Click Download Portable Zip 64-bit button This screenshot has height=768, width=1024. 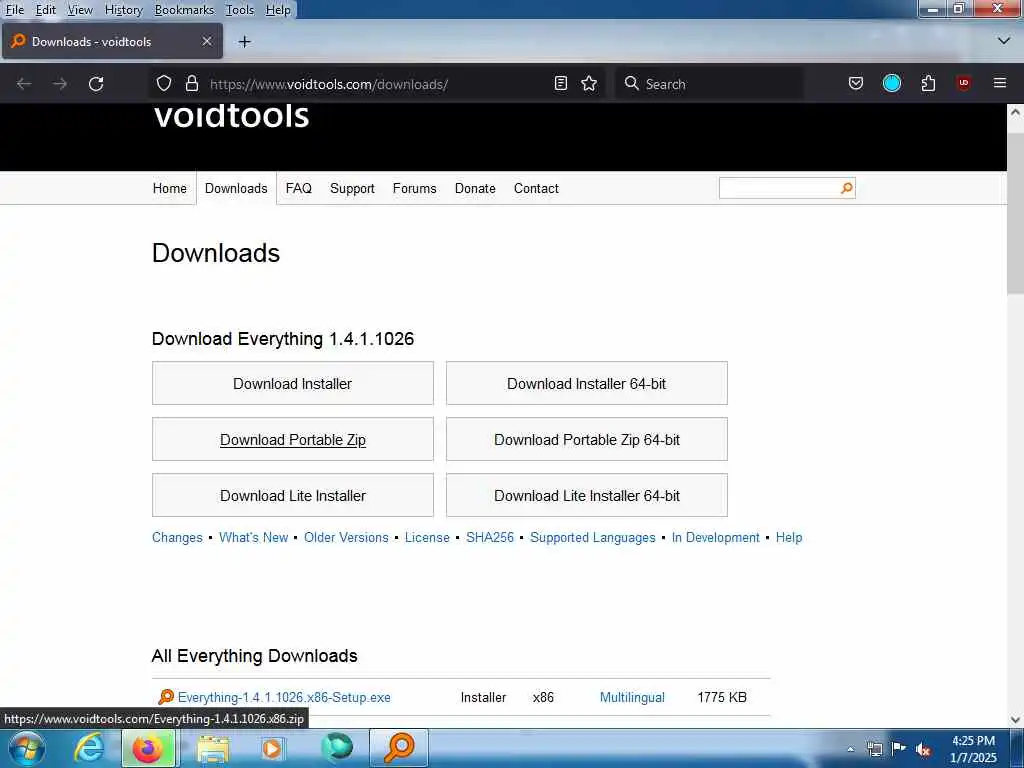(x=586, y=440)
